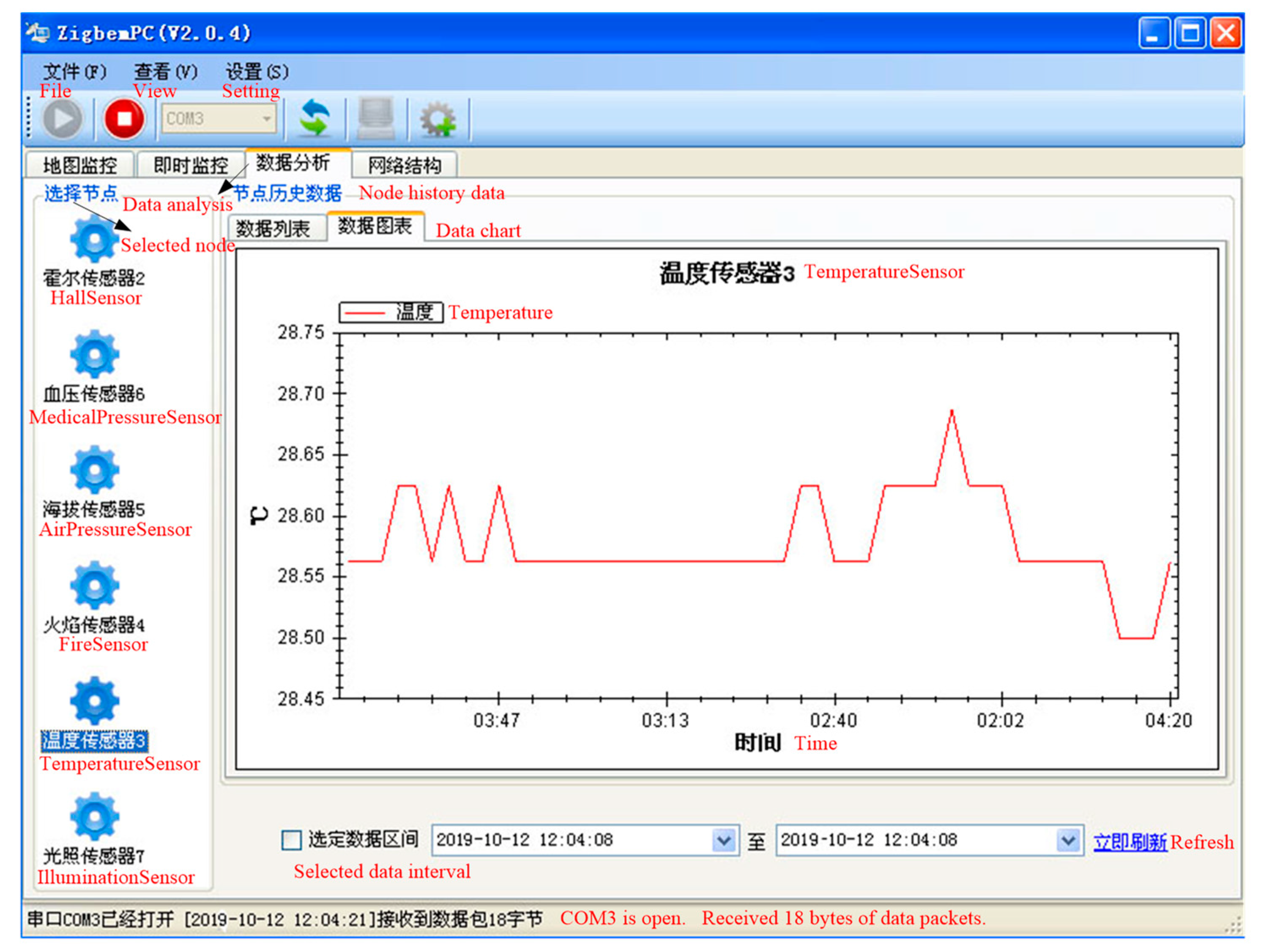Open the 网络结构 network structure tab
The height and width of the screenshot is (952, 1261).
(x=404, y=166)
